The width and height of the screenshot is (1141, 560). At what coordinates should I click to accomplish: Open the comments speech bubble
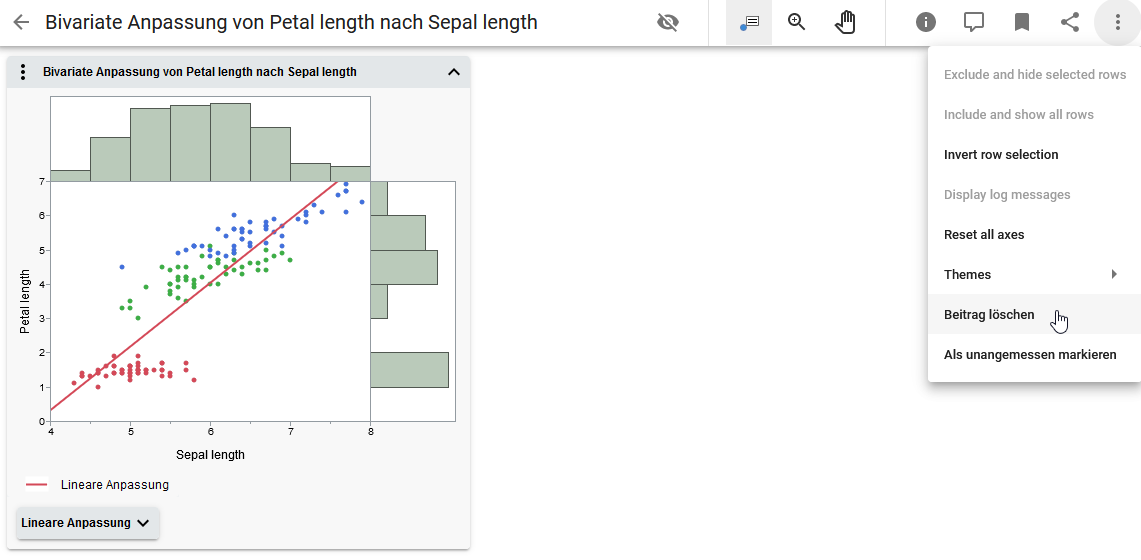click(974, 22)
